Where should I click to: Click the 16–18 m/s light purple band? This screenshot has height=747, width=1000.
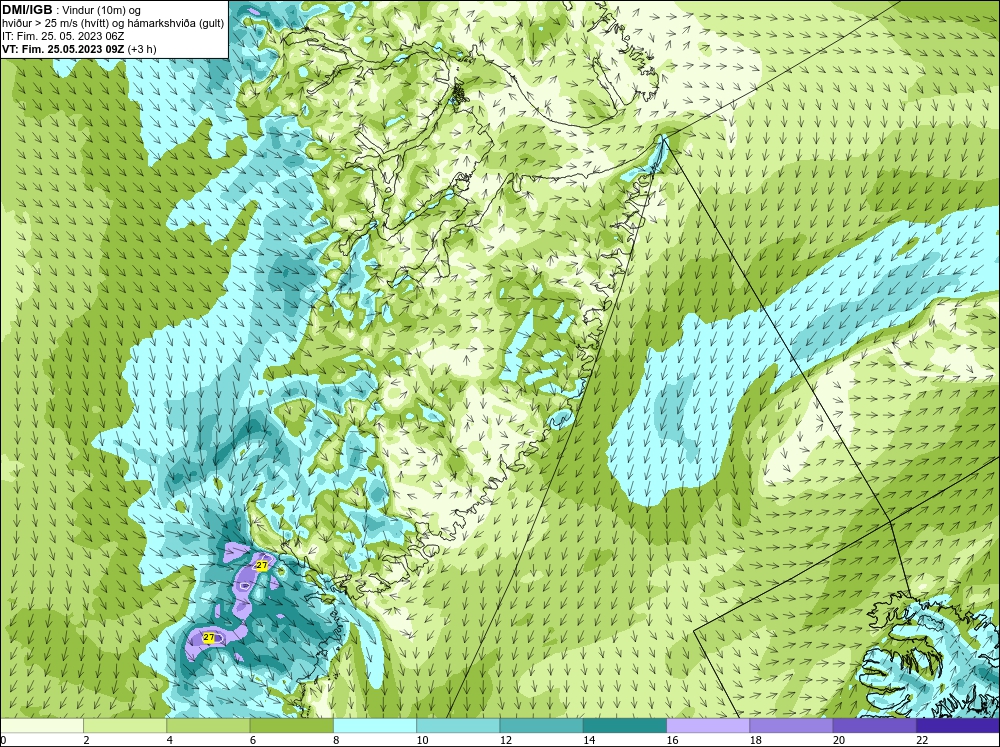click(x=708, y=726)
